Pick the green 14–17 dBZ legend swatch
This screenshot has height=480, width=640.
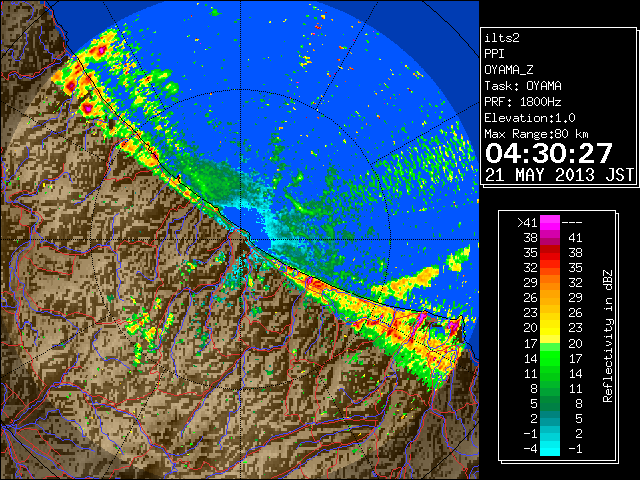point(550,358)
